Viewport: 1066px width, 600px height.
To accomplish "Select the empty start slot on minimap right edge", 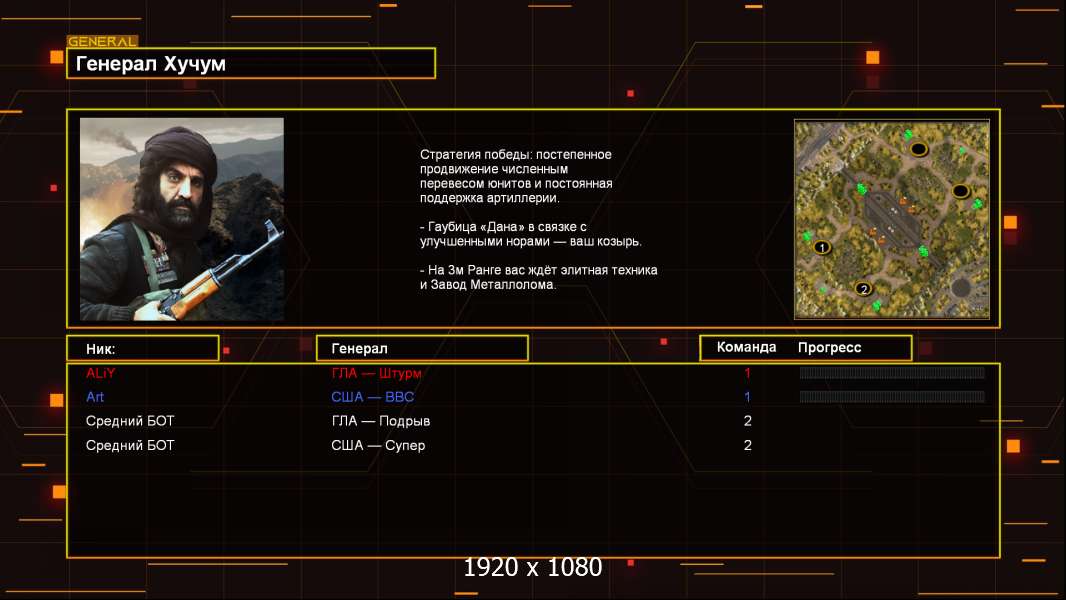I will pyautogui.click(x=960, y=191).
